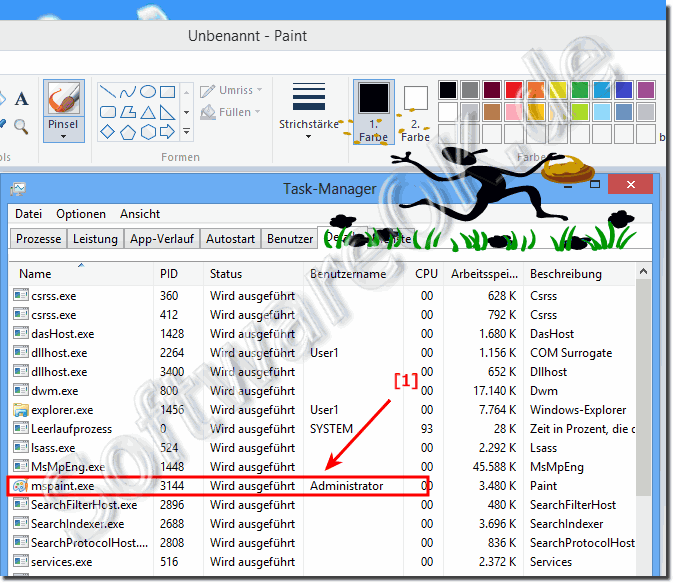This screenshot has height=583, width=673.
Task: Choose the black color swatch
Action: 448,90
